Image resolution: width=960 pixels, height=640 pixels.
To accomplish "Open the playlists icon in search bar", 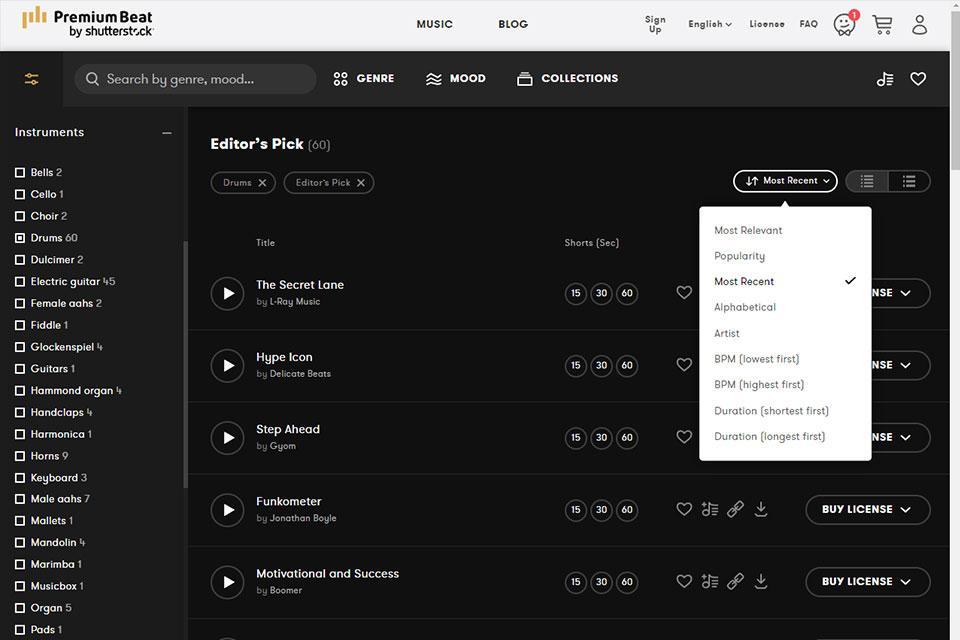I will point(885,79).
